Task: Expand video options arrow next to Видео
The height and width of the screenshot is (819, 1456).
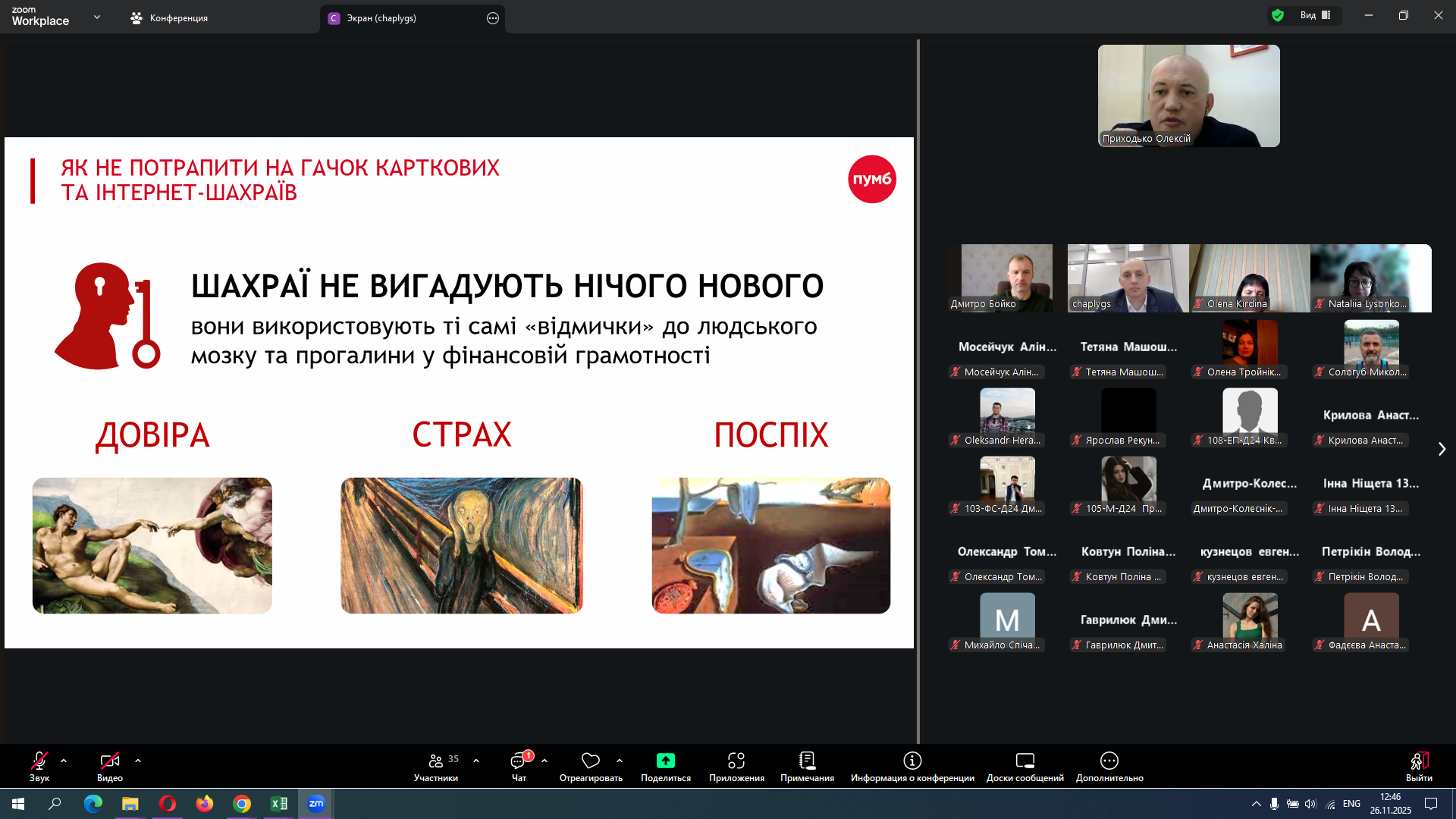Action: pyautogui.click(x=138, y=761)
